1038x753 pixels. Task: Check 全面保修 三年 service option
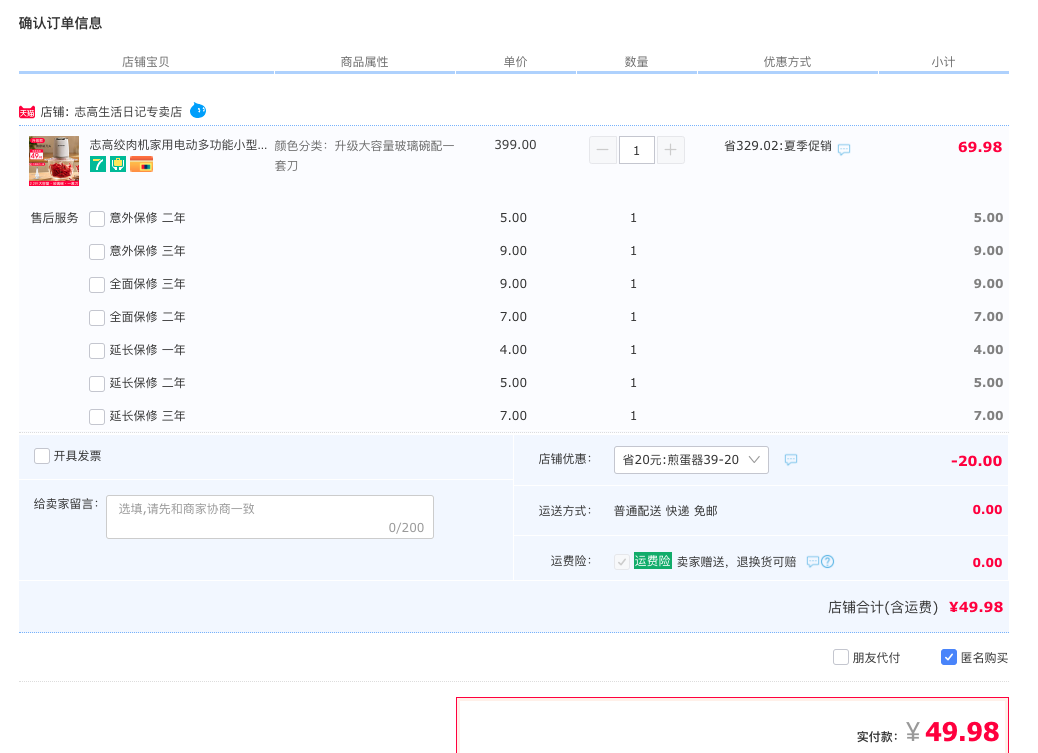tap(97, 285)
